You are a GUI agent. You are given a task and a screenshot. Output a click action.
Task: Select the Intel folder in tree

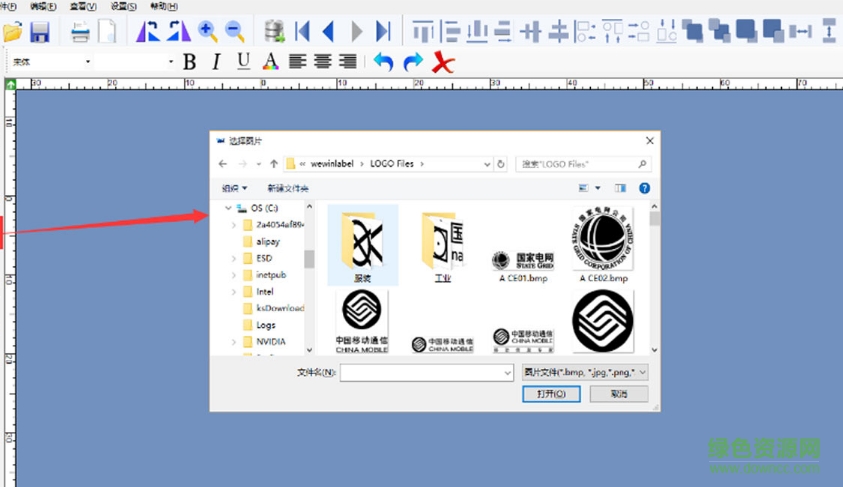265,292
